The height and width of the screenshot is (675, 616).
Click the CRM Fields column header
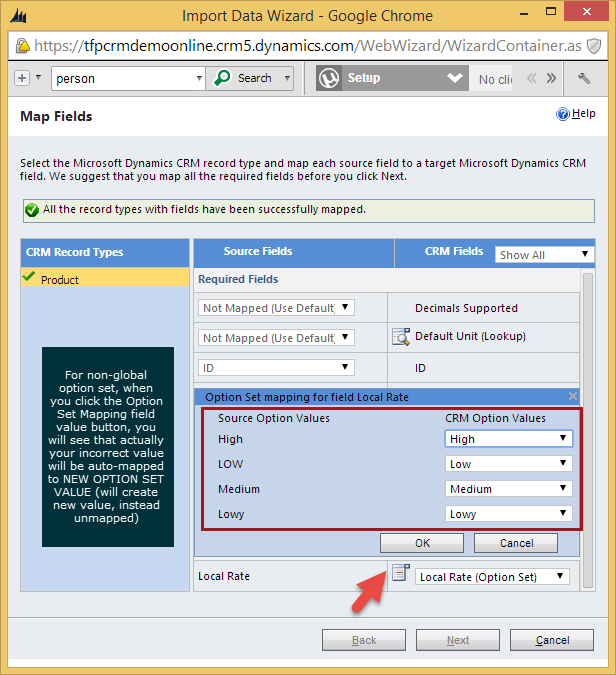tap(454, 251)
